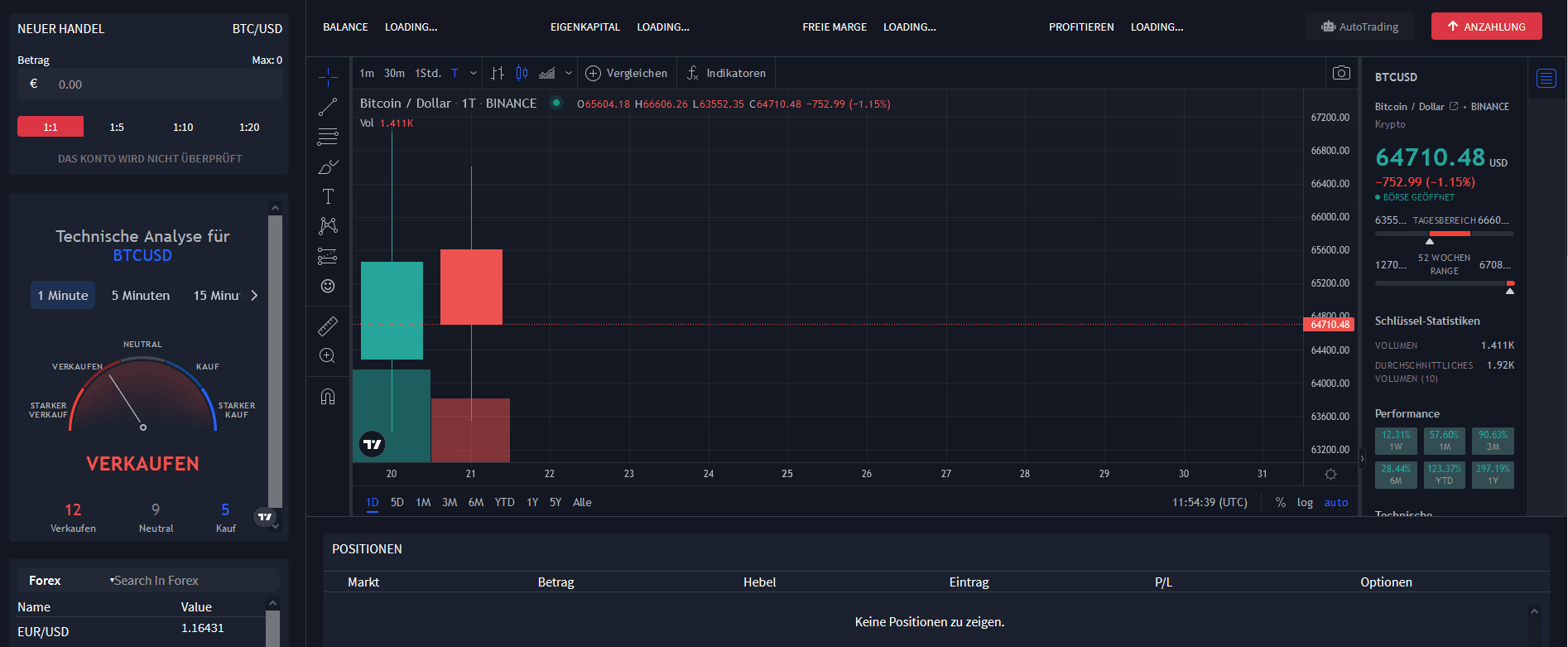This screenshot has width=1568, height=647.
Task: Select the brush drawing tool
Action: (328, 167)
